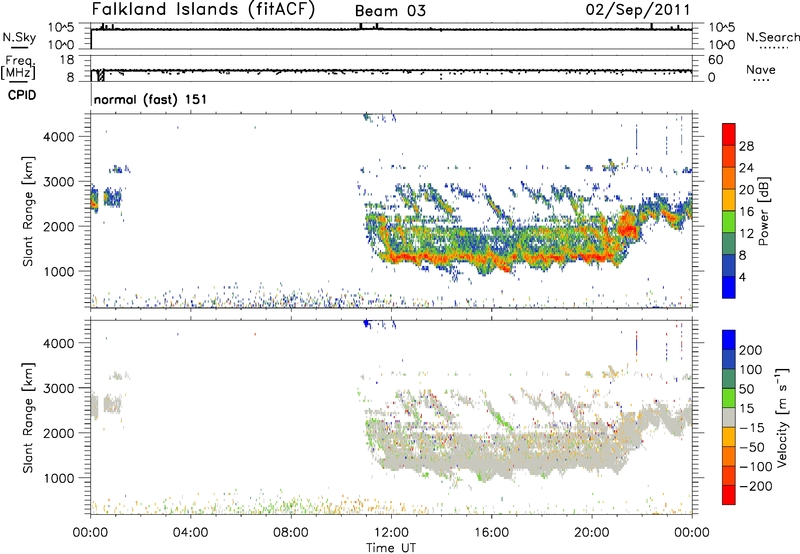Click the blue top Velocity colorbar segment
This screenshot has width=800, height=554.
(x=729, y=340)
